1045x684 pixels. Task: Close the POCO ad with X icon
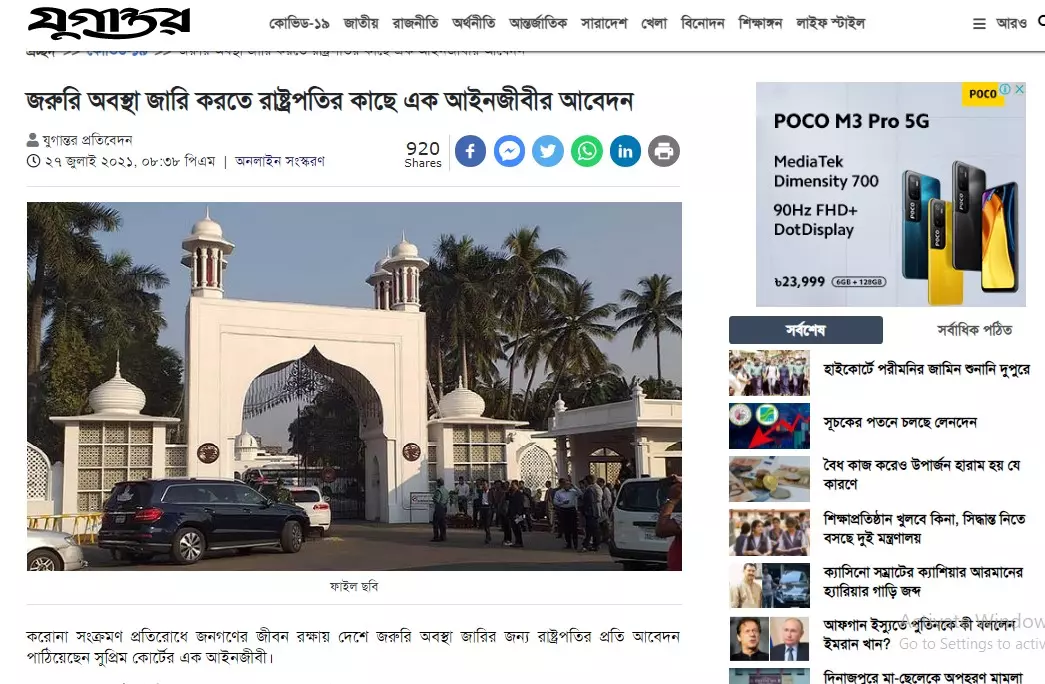click(x=1019, y=89)
